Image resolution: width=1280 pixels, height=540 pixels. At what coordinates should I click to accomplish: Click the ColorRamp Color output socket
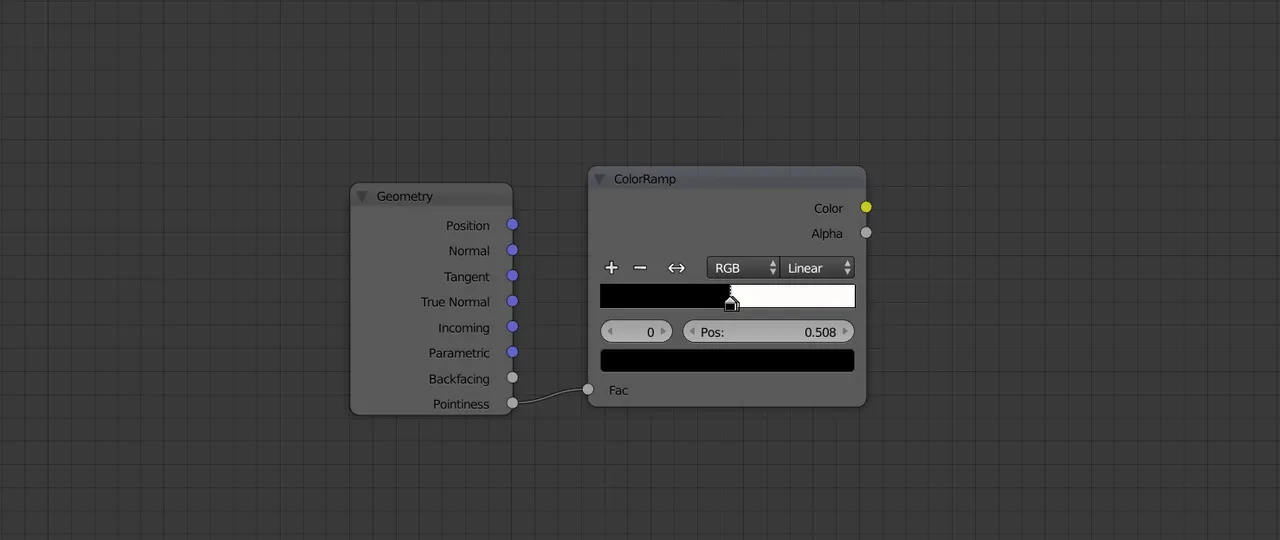(x=866, y=208)
